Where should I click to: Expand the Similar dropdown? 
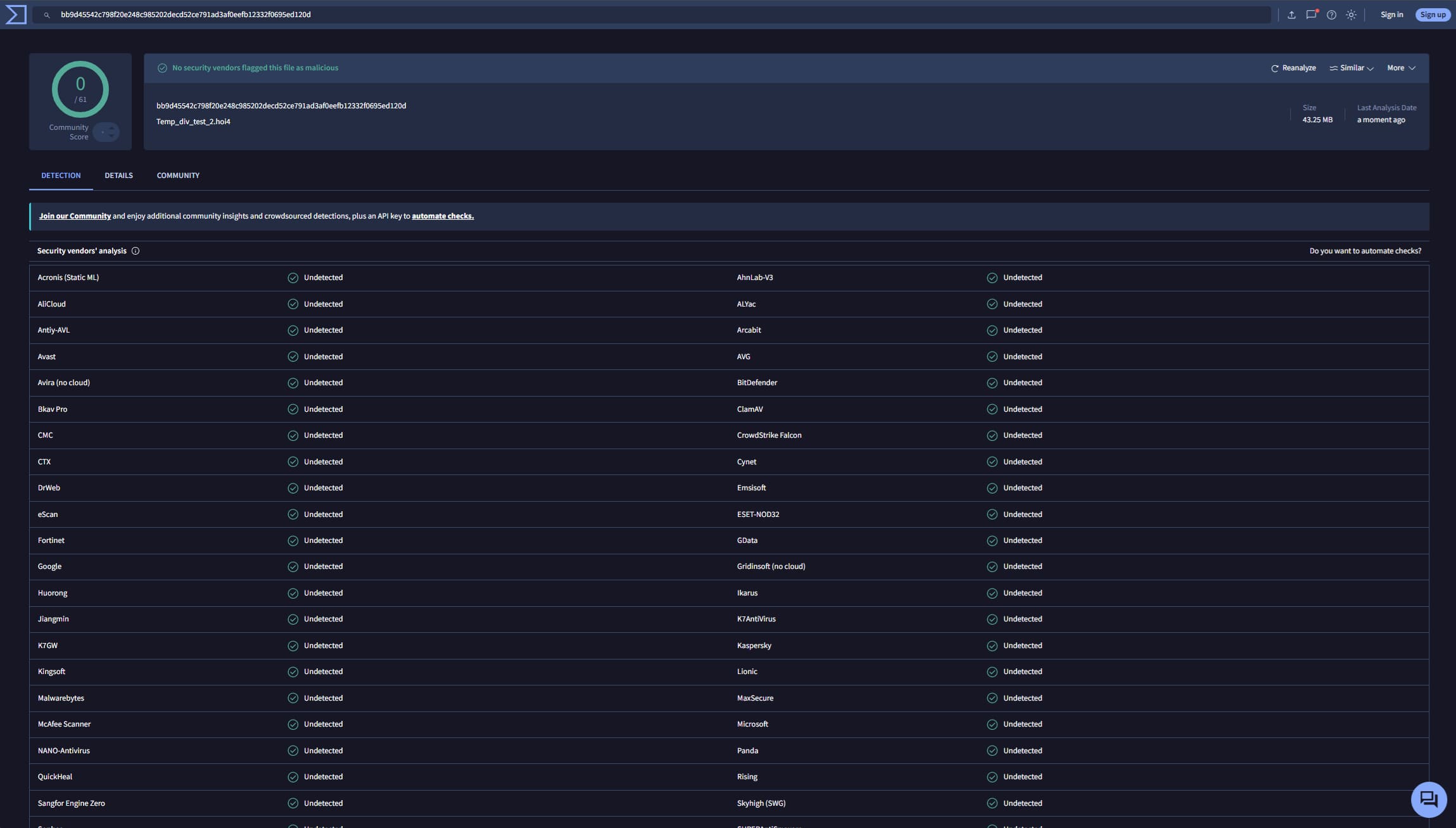pyautogui.click(x=1352, y=68)
